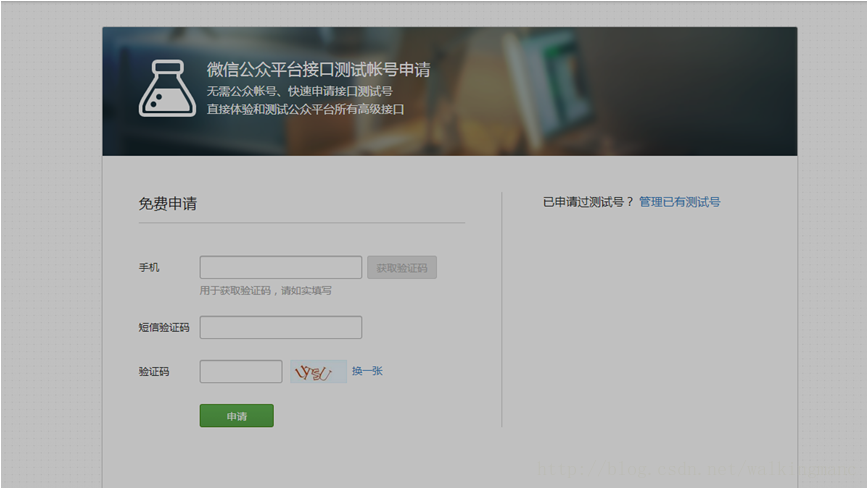Click the hint text 用于获取验证码，请如实填写
The height and width of the screenshot is (489, 868).
[x=266, y=290]
